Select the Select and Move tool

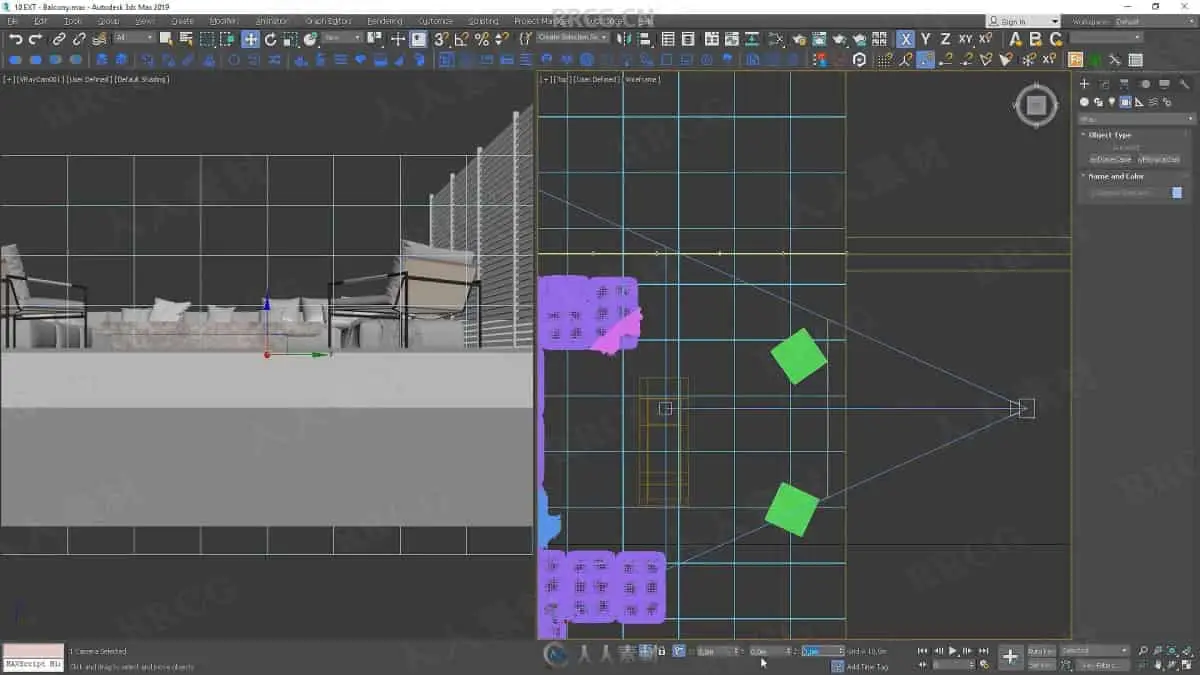pos(250,39)
